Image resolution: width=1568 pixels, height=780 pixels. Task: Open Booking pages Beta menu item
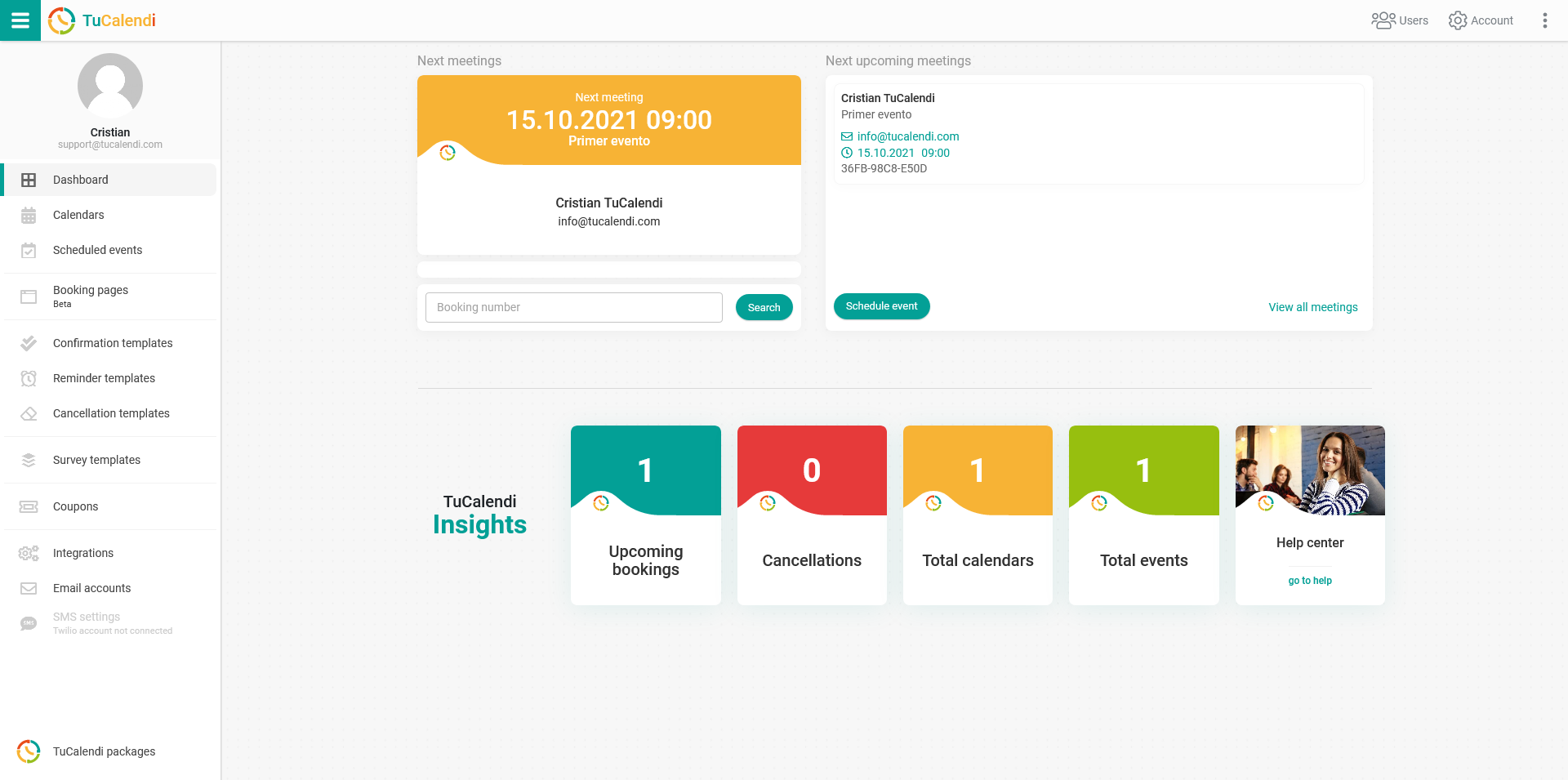[109, 296]
